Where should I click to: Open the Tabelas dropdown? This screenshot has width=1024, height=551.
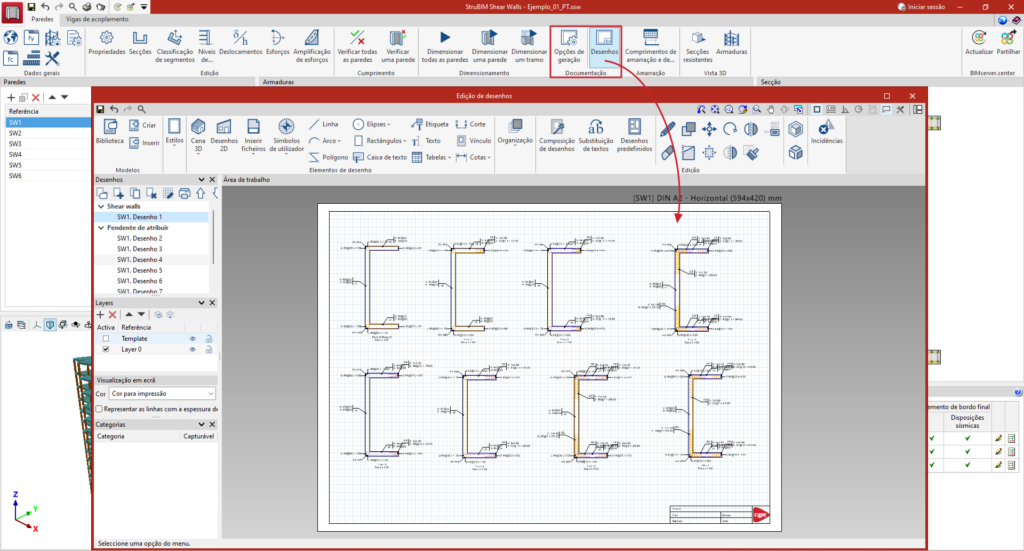click(432, 157)
